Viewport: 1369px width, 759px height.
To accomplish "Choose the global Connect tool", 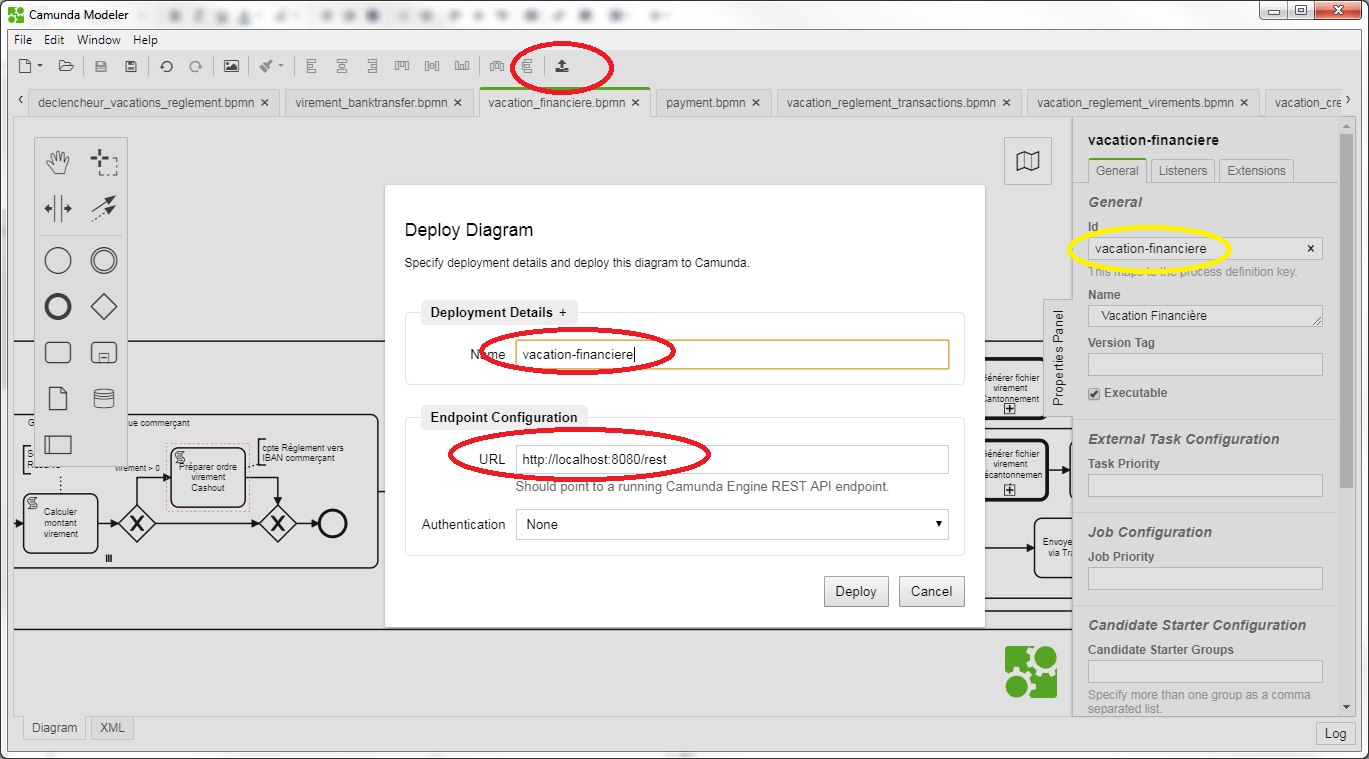I will click(103, 208).
